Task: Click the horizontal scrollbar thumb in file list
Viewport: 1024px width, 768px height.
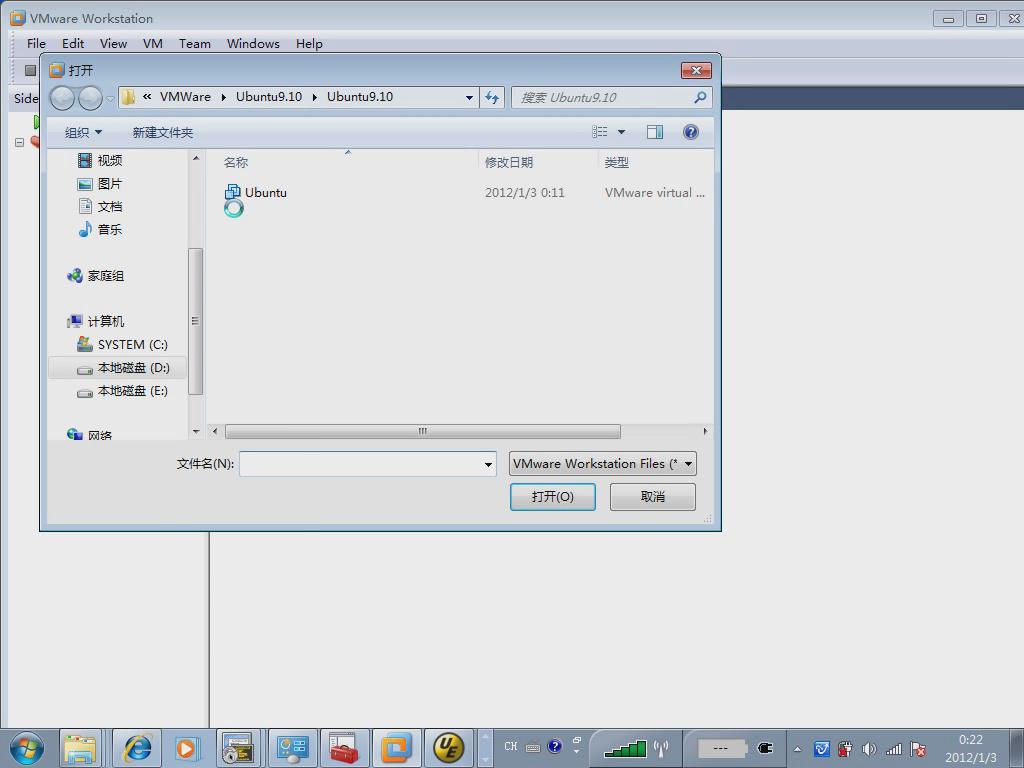Action: coord(423,432)
